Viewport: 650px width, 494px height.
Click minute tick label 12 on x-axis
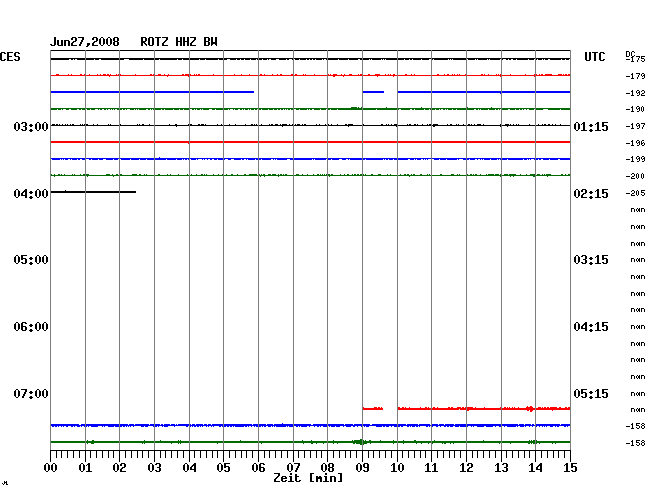tap(466, 468)
